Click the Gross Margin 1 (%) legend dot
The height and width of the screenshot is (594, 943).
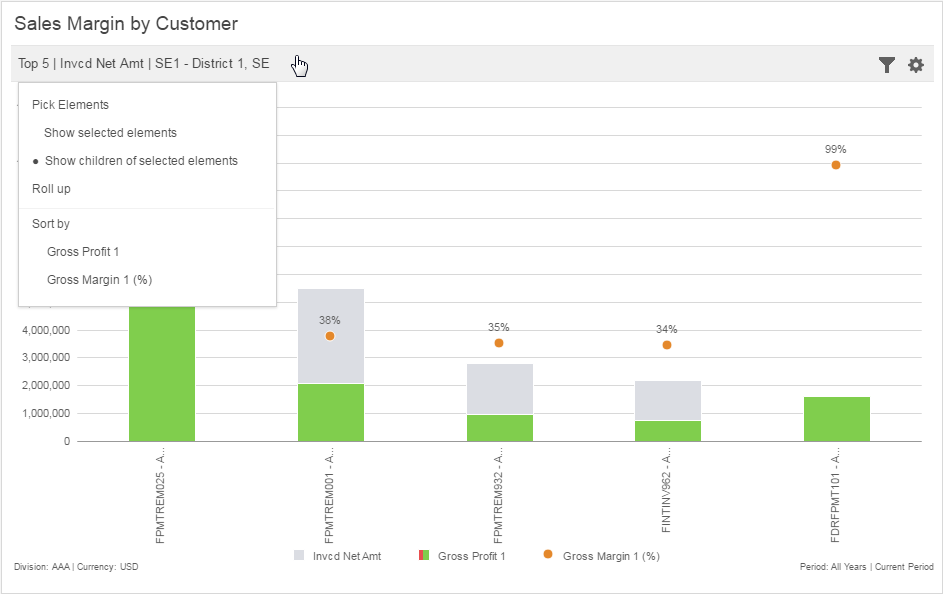547,555
